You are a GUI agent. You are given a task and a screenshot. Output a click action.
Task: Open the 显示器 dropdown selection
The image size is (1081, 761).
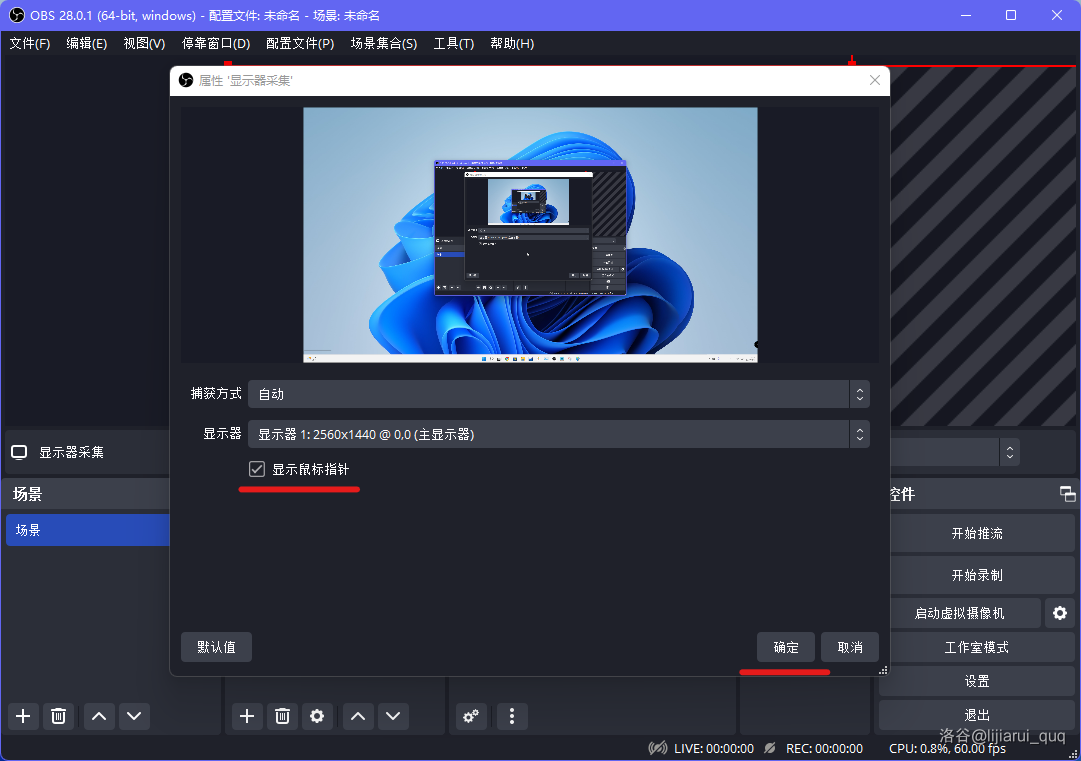coord(558,434)
